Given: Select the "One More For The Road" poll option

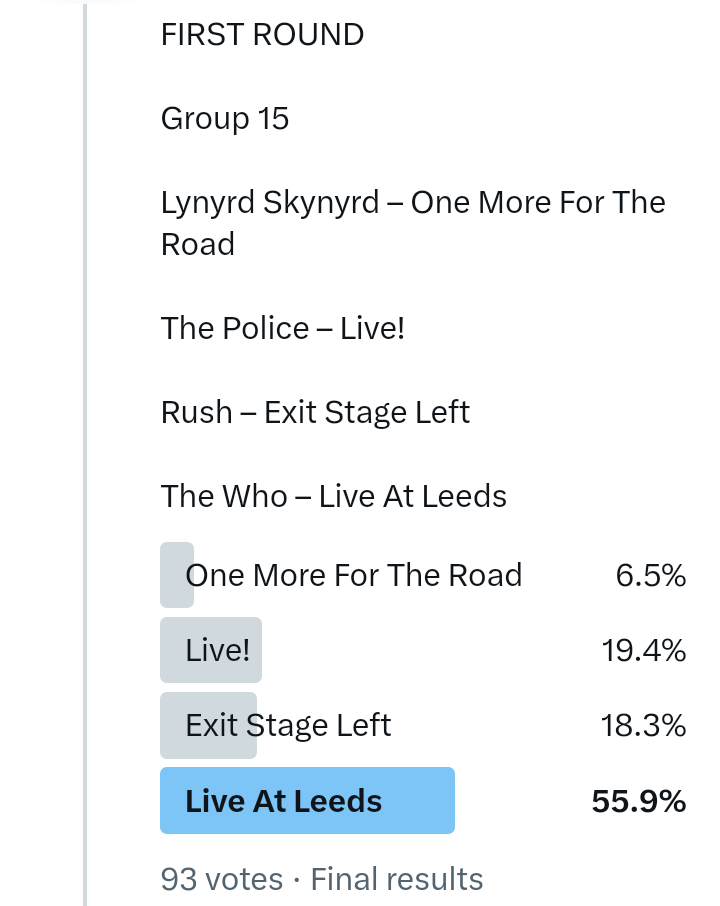Looking at the screenshot, I should (x=354, y=575).
